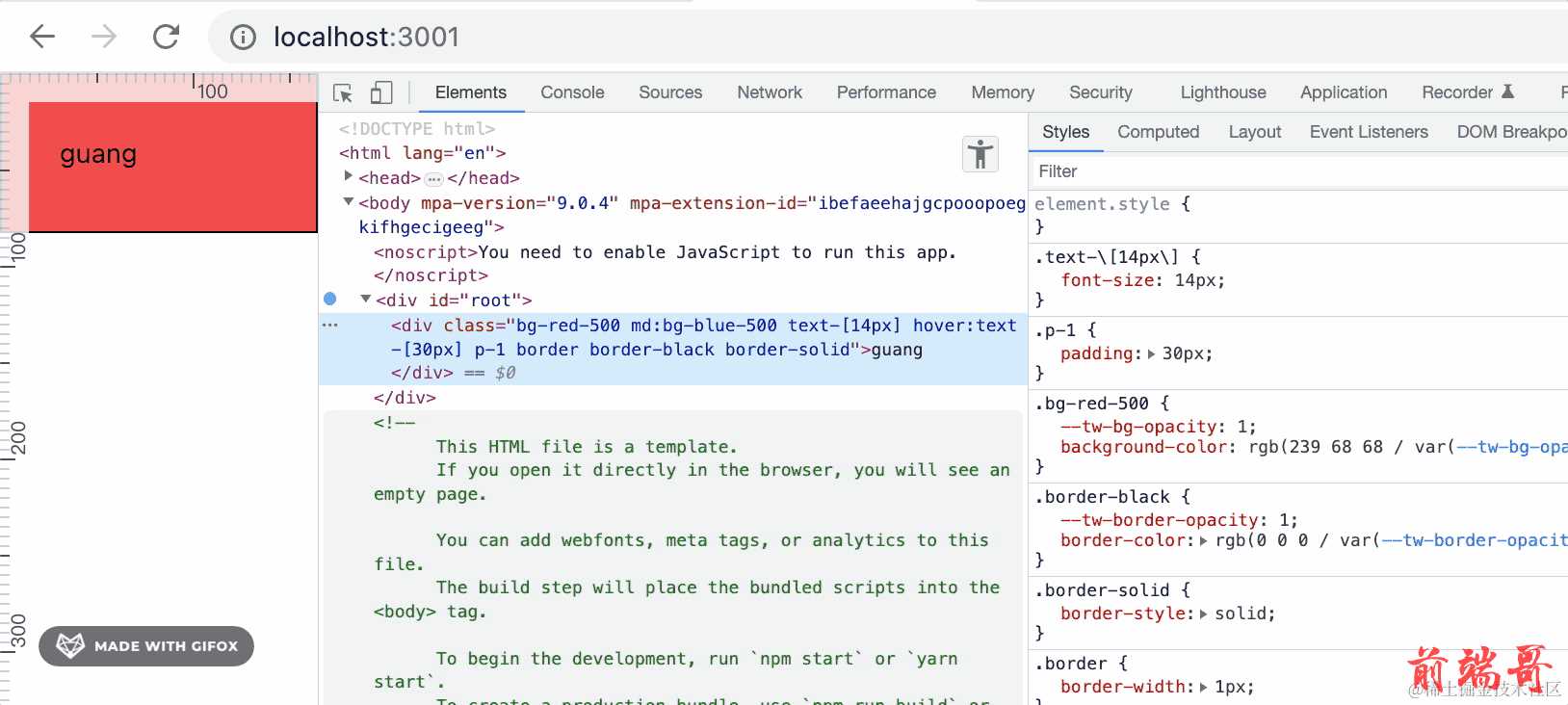Click the site info icon in address bar
Viewport: 1568px width, 705px height.
pos(243,37)
